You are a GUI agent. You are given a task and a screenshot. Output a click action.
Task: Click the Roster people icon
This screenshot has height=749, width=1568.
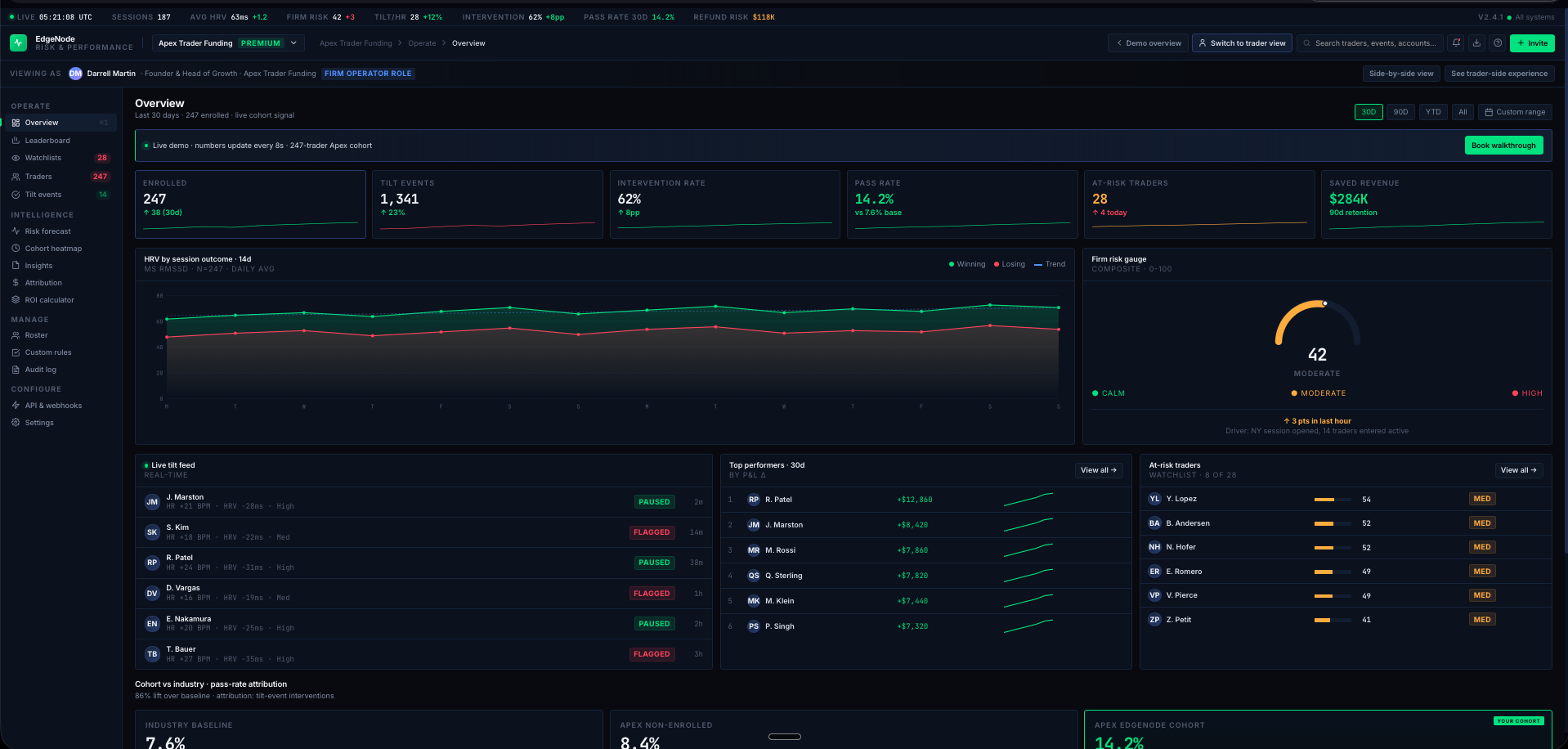click(x=16, y=335)
